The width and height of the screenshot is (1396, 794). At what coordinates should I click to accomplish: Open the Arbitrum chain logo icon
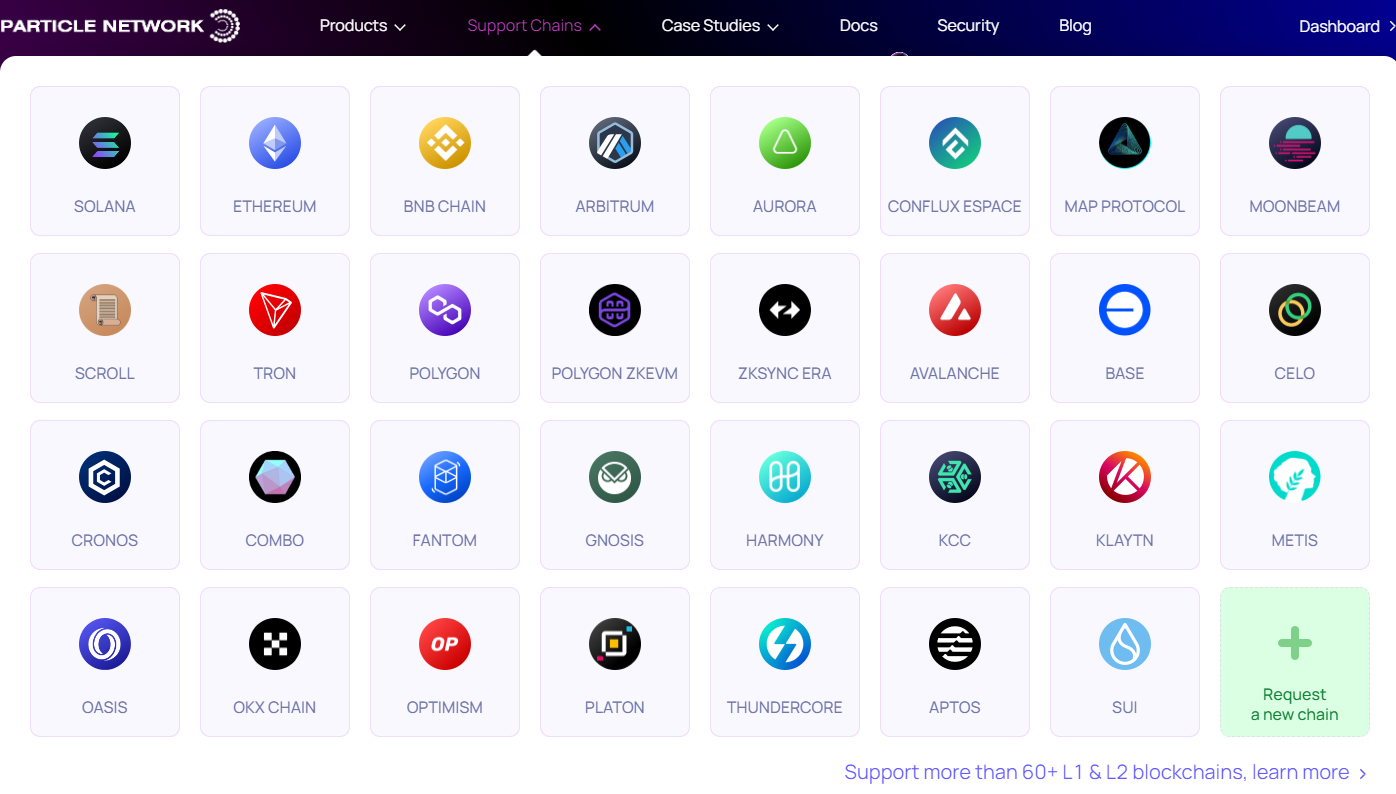[x=615, y=143]
